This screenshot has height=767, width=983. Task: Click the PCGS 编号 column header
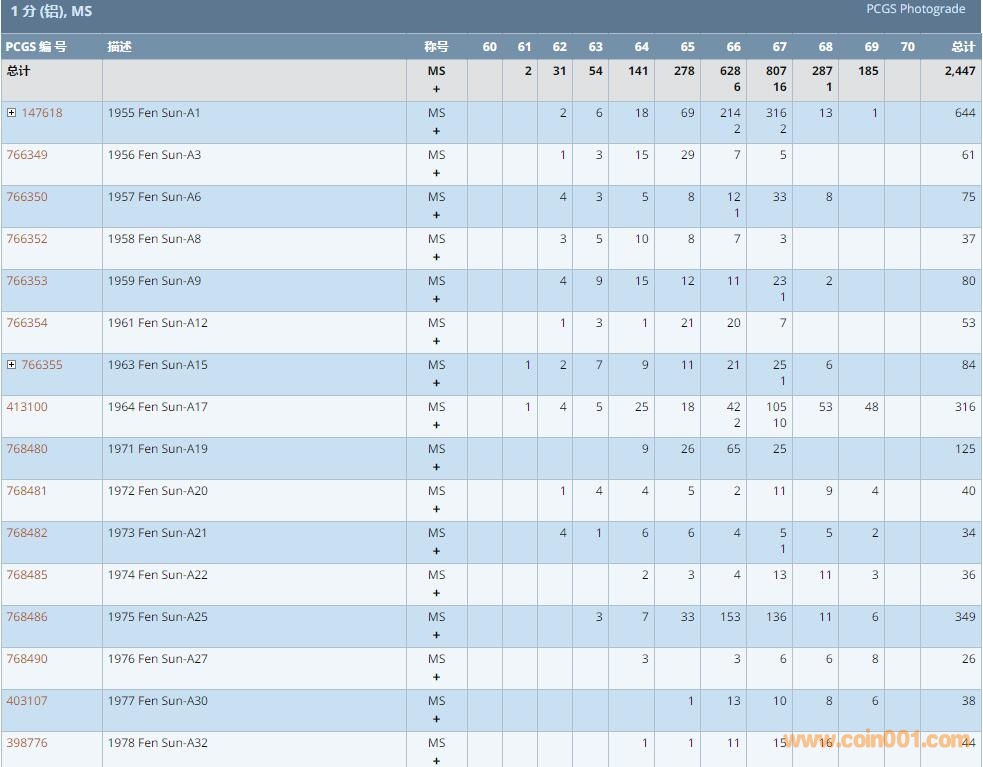(x=36, y=47)
